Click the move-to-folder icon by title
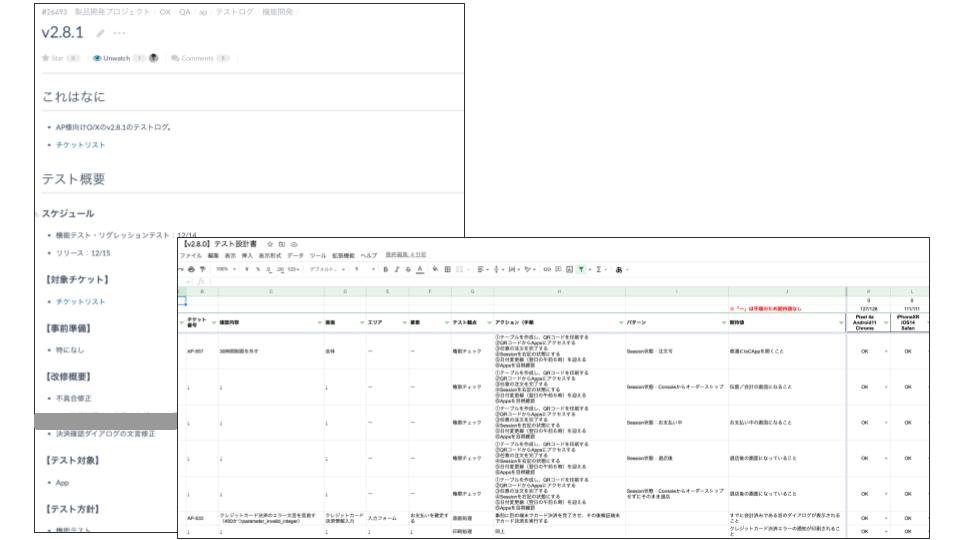This screenshot has width=960, height=540. click(x=282, y=244)
